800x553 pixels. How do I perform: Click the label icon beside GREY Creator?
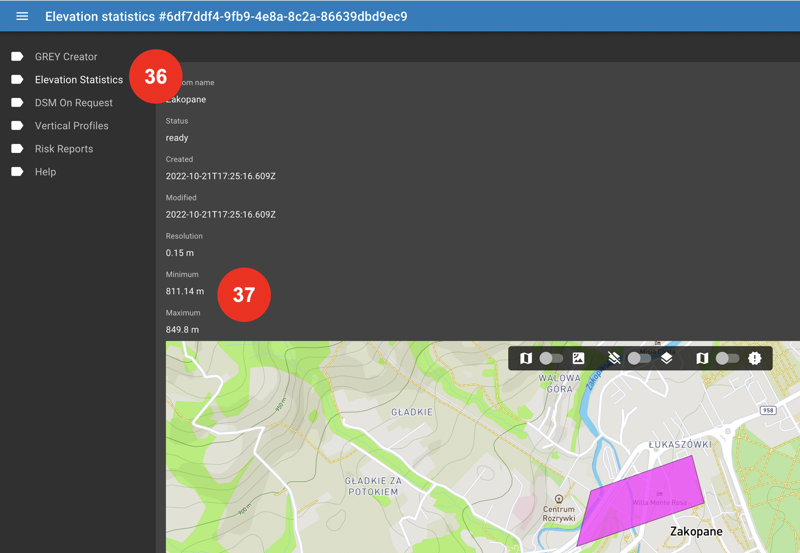[17, 57]
